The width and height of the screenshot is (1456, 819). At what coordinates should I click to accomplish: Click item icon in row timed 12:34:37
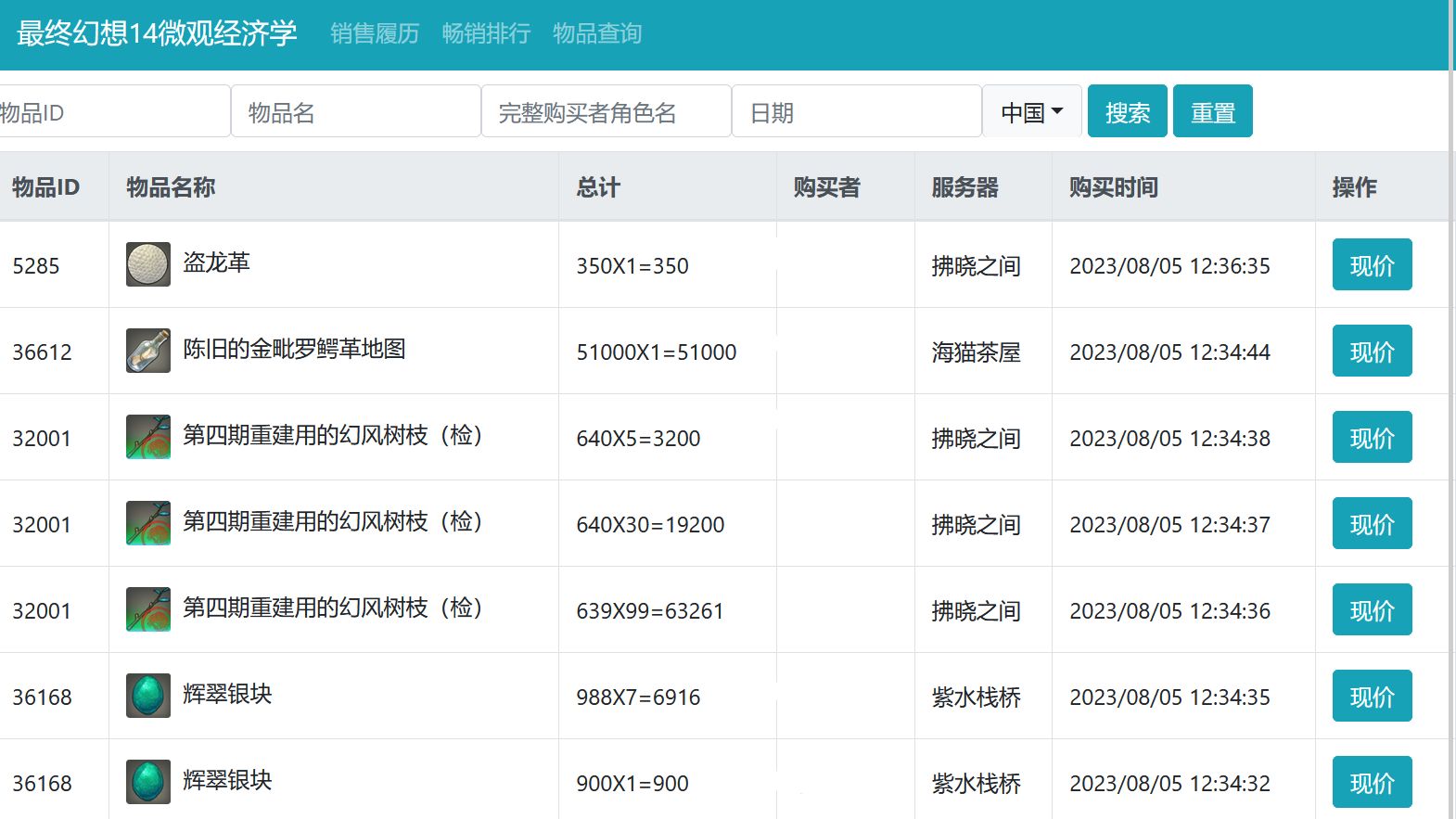pos(148,523)
